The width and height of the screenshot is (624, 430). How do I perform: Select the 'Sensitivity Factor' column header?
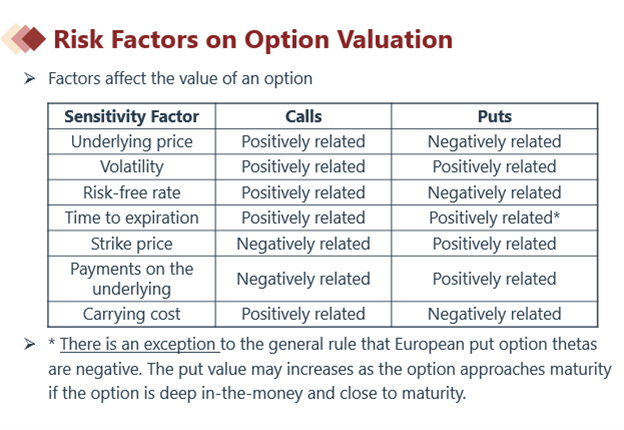tap(131, 116)
